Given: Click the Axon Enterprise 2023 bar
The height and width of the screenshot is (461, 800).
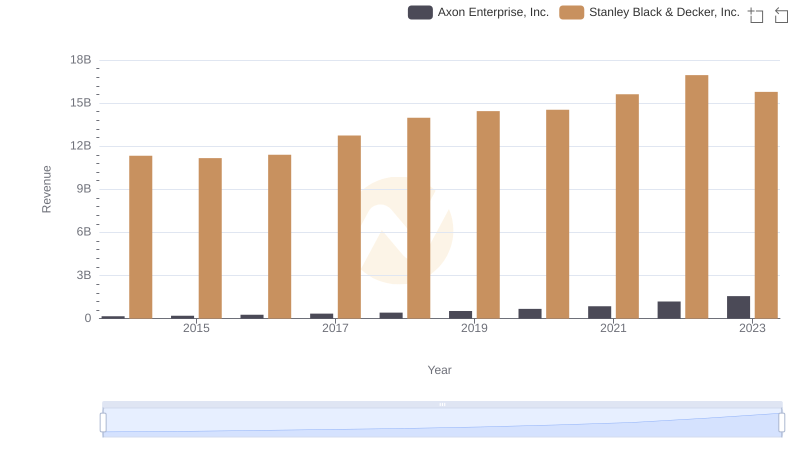Looking at the screenshot, I should [x=738, y=307].
